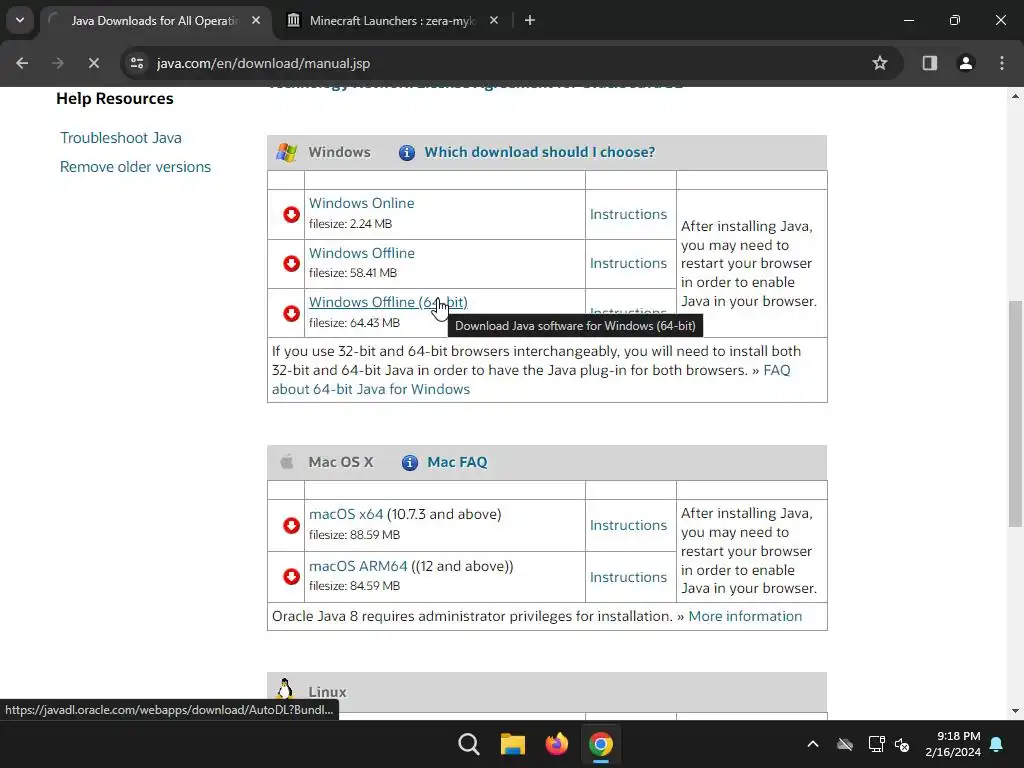Click scrollbar up arrow
This screenshot has height=768, width=1024.
click(x=1015, y=96)
